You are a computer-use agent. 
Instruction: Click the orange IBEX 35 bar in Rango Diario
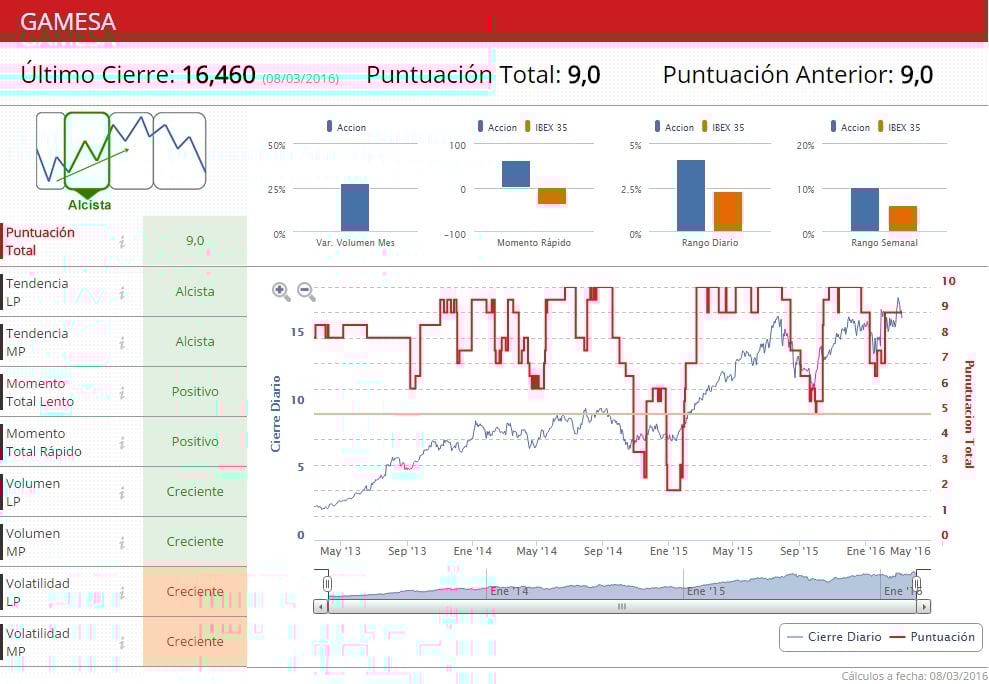coord(728,212)
